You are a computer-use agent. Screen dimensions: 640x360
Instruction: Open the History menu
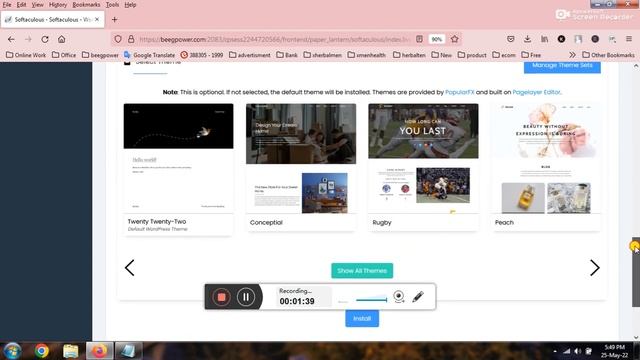(58, 5)
